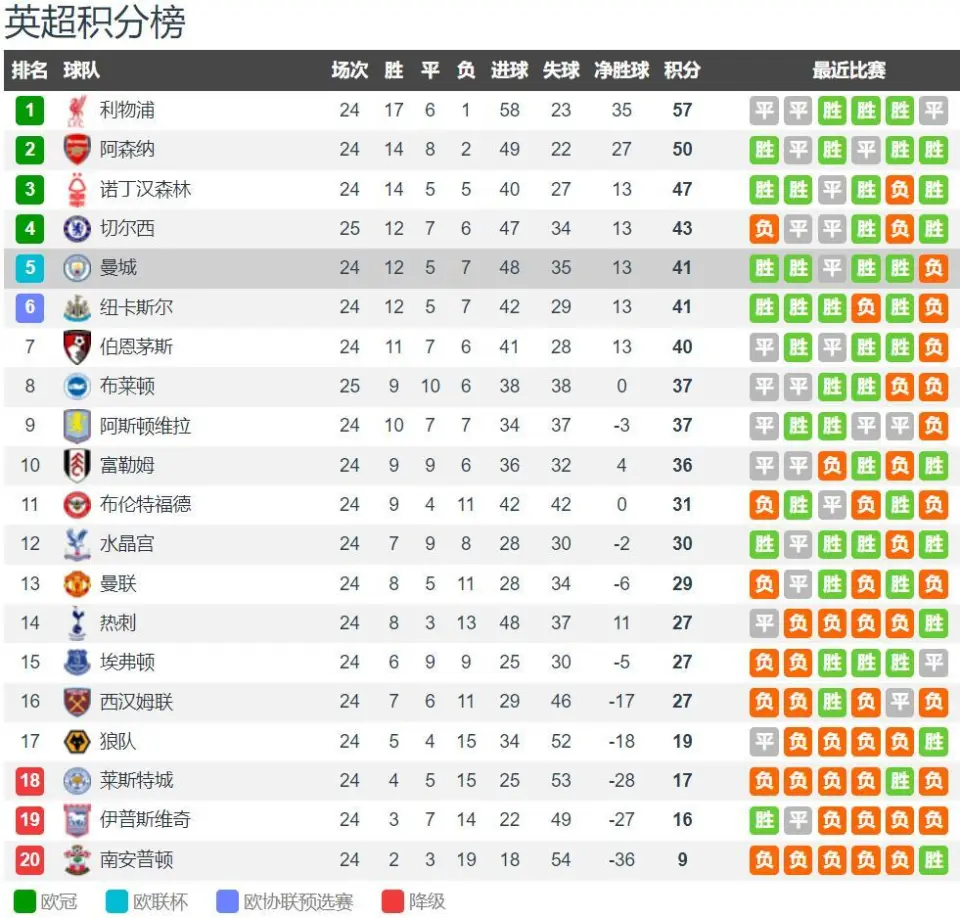Open team link 阿斯顿维拉
960x918 pixels.
pos(145,426)
